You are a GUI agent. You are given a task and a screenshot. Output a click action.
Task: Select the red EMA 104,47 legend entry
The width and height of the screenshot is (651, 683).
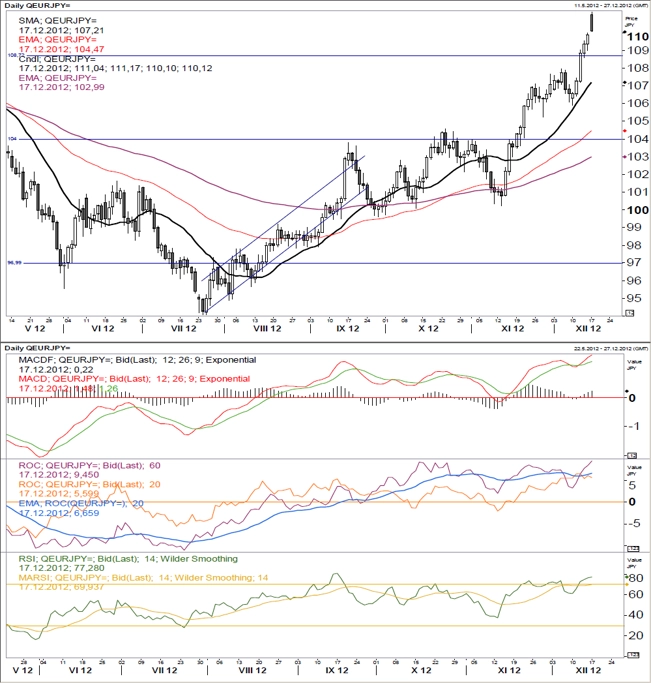(61, 44)
